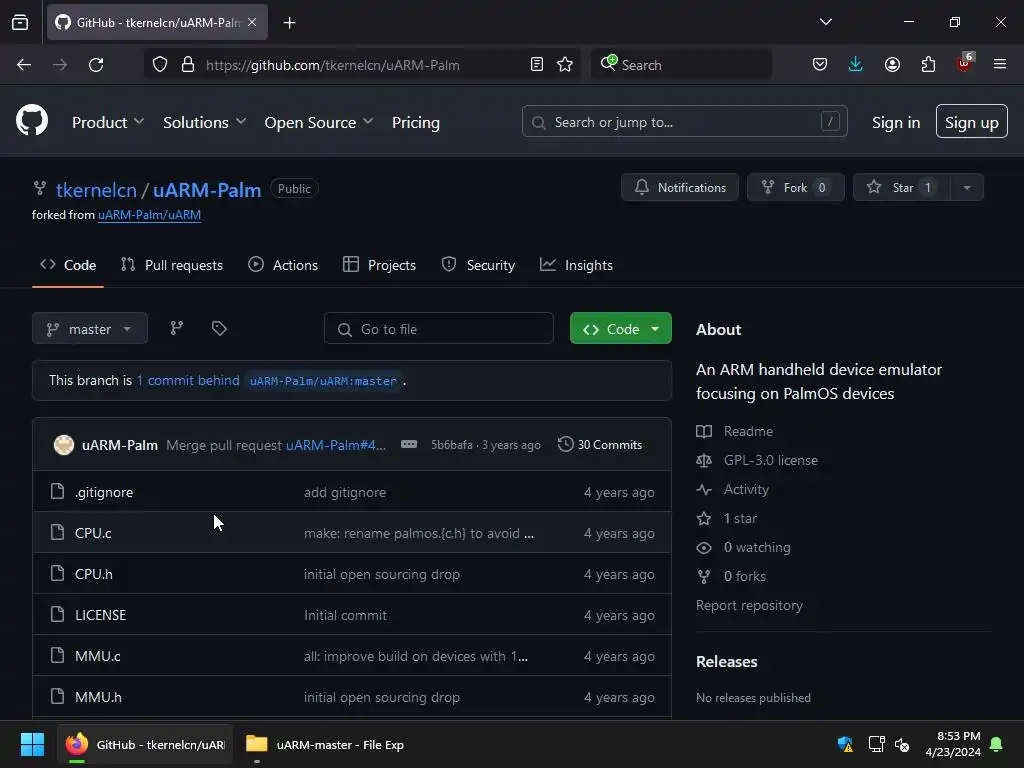1024x768 pixels.
Task: Open Firefox downloads panel
Action: tap(856, 65)
